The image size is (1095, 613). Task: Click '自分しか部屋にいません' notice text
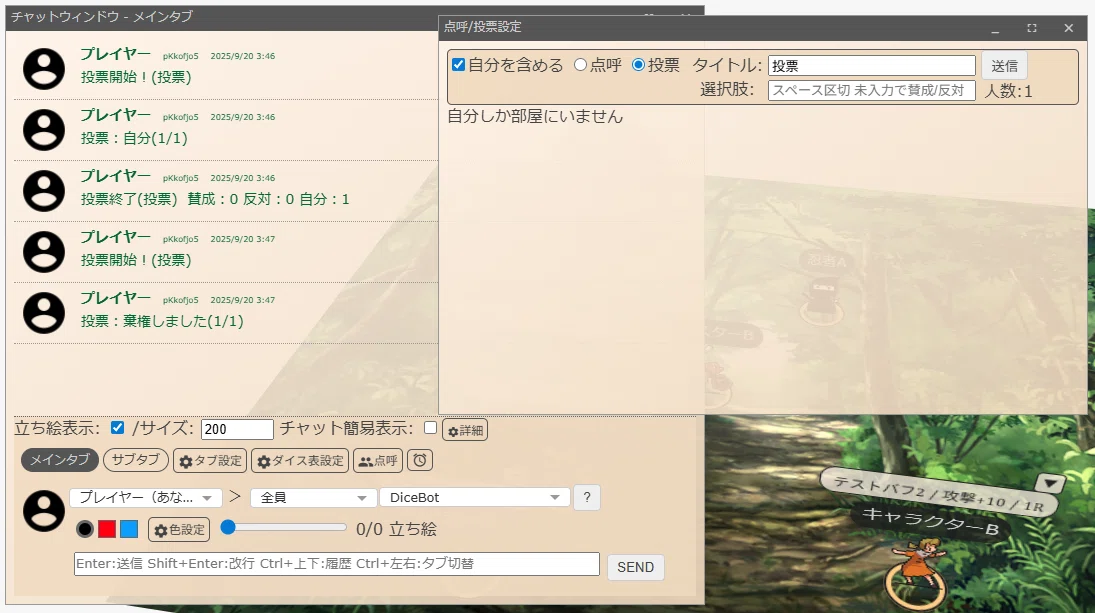tap(535, 117)
